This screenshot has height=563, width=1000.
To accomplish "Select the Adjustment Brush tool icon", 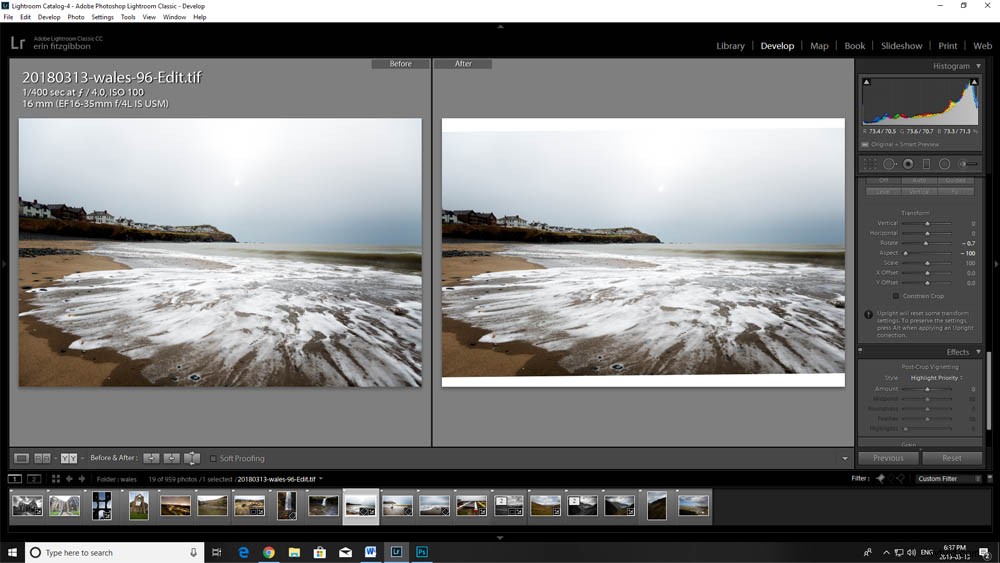I will 968,164.
